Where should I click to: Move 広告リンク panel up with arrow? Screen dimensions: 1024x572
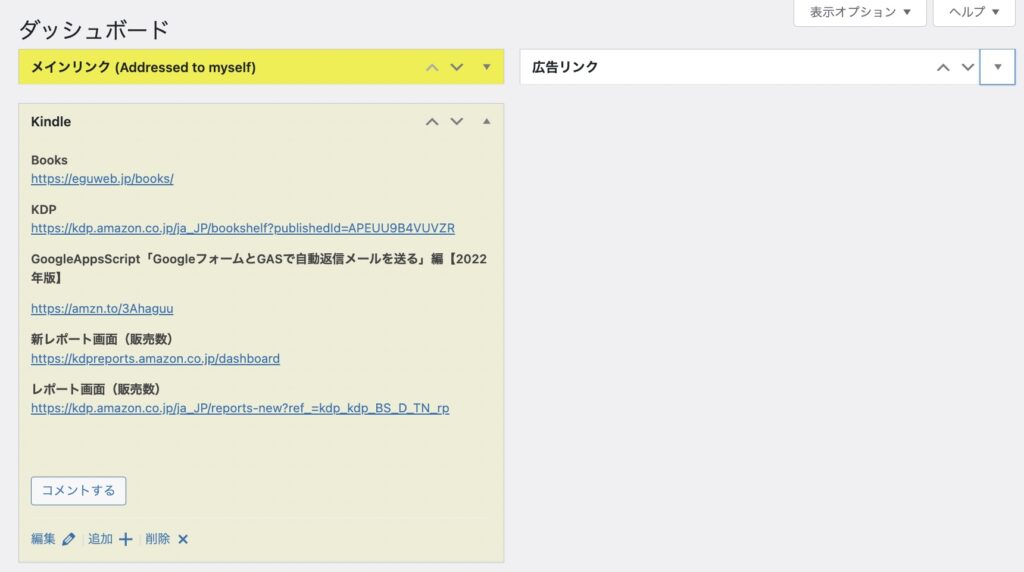click(943, 67)
